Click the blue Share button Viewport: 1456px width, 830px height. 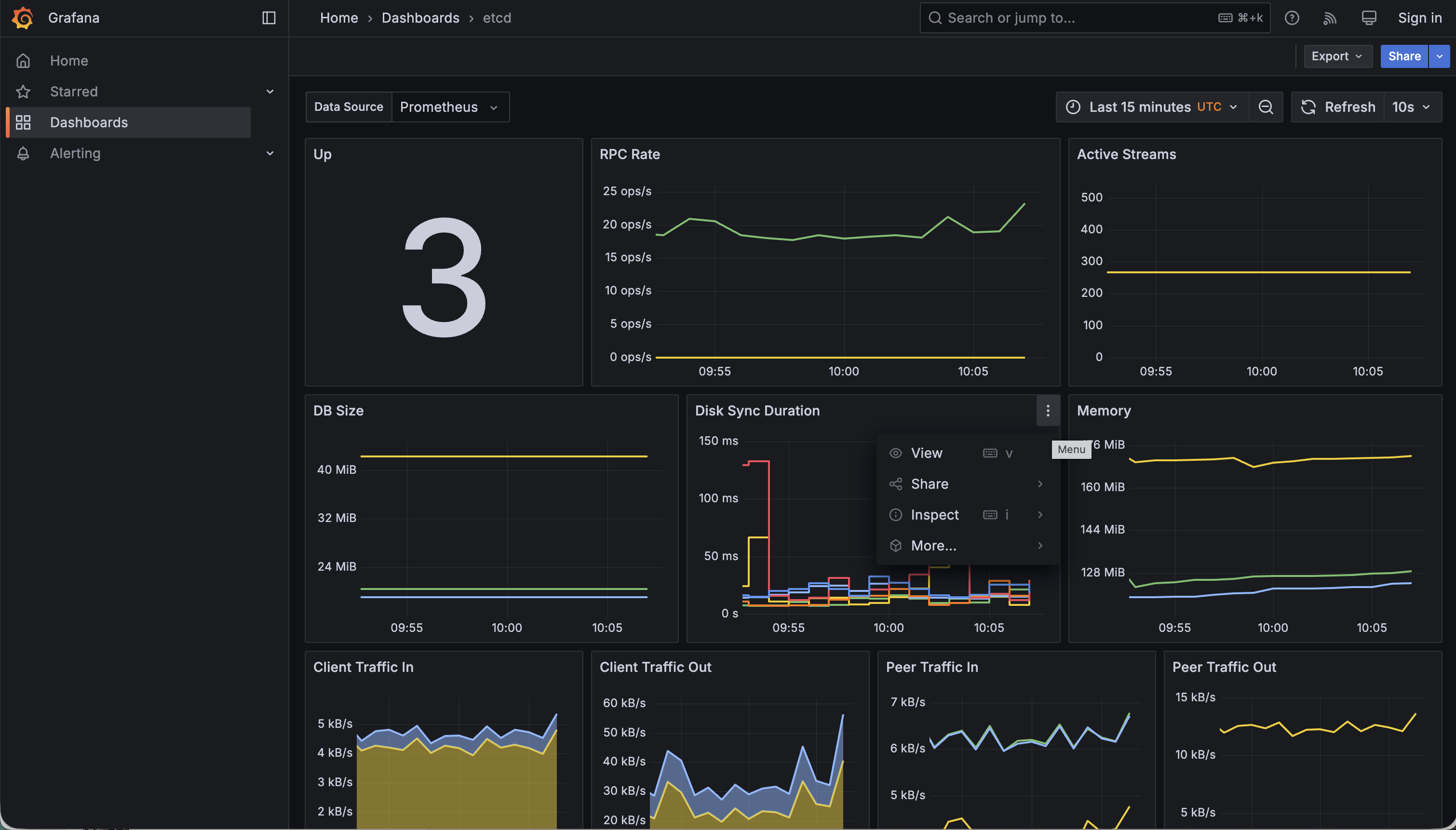1403,56
